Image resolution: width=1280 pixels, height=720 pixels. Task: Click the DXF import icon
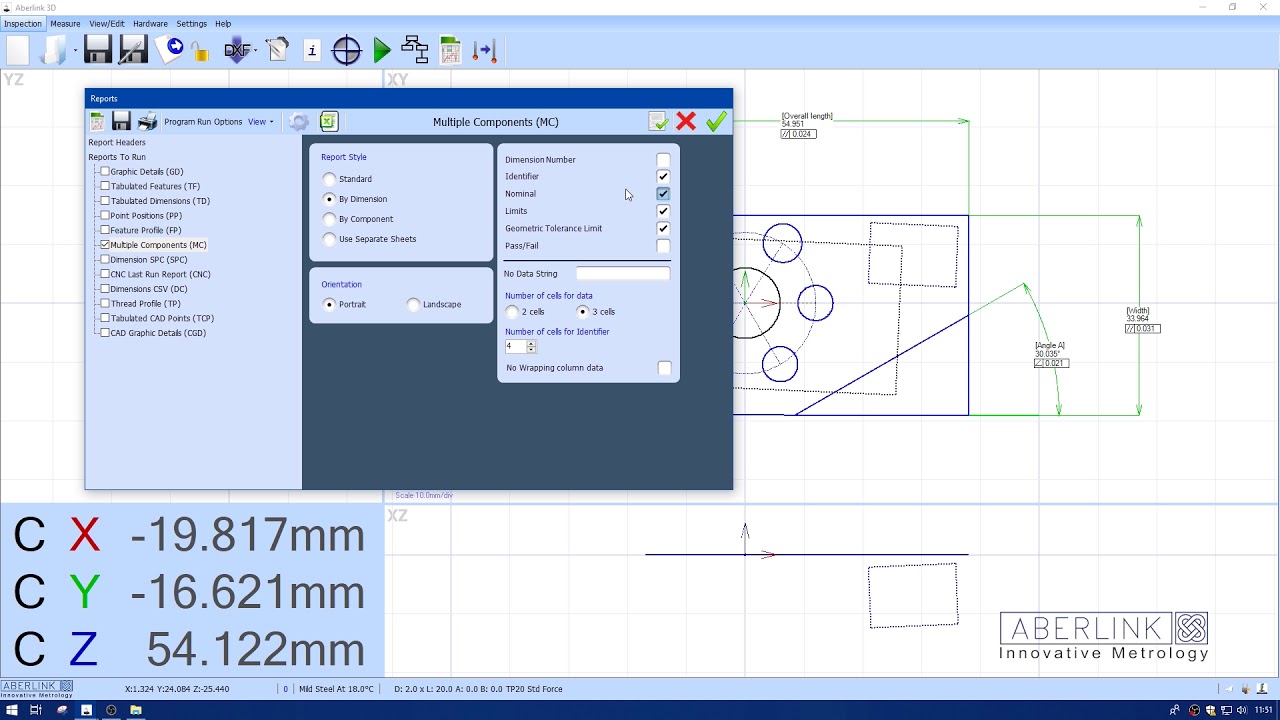(x=237, y=50)
